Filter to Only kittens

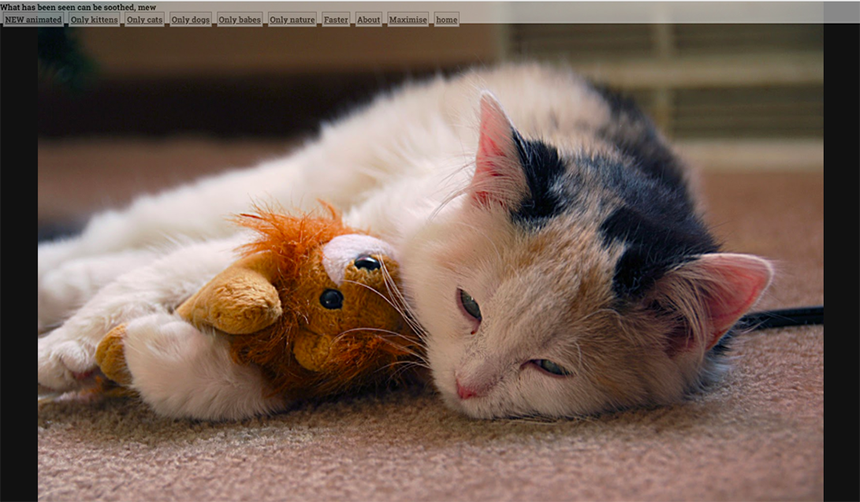click(94, 19)
